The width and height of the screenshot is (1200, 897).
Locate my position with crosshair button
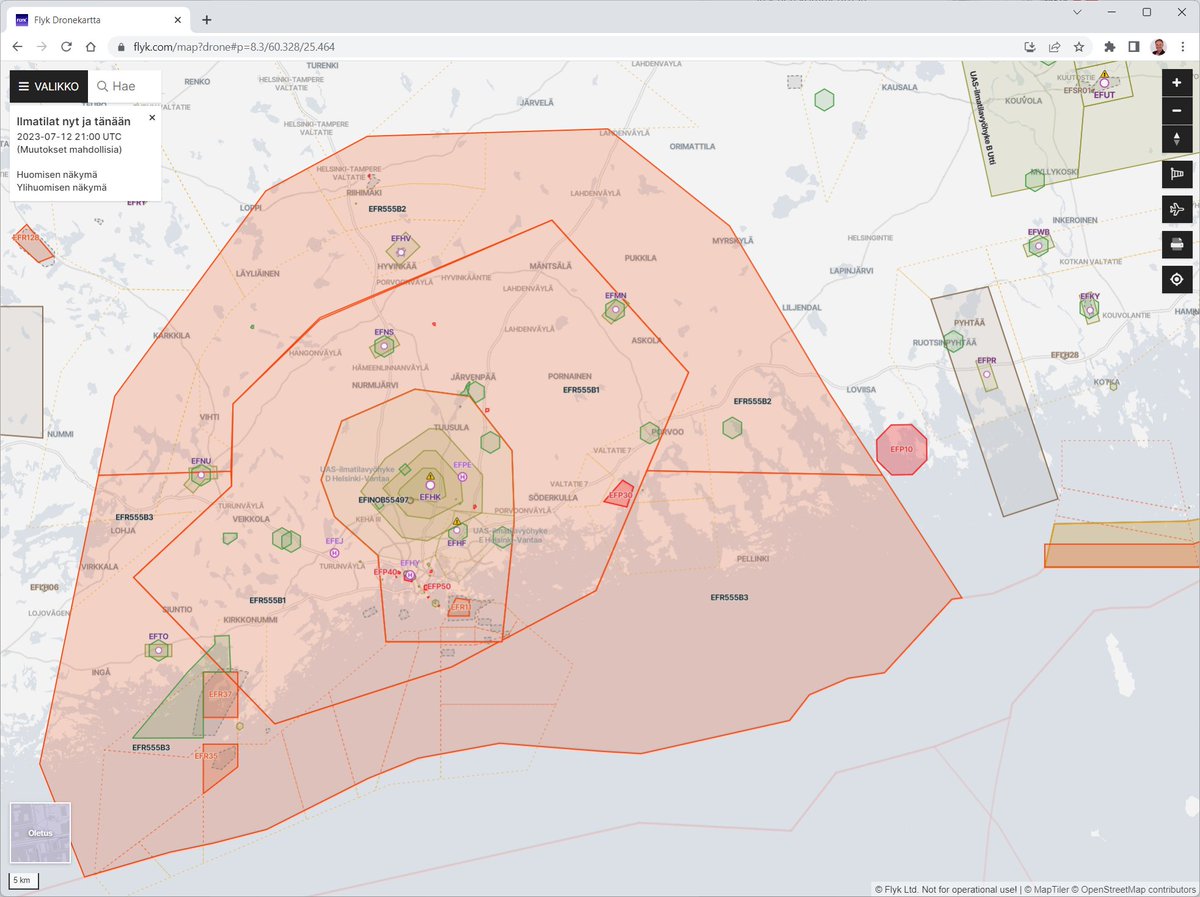(x=1177, y=279)
